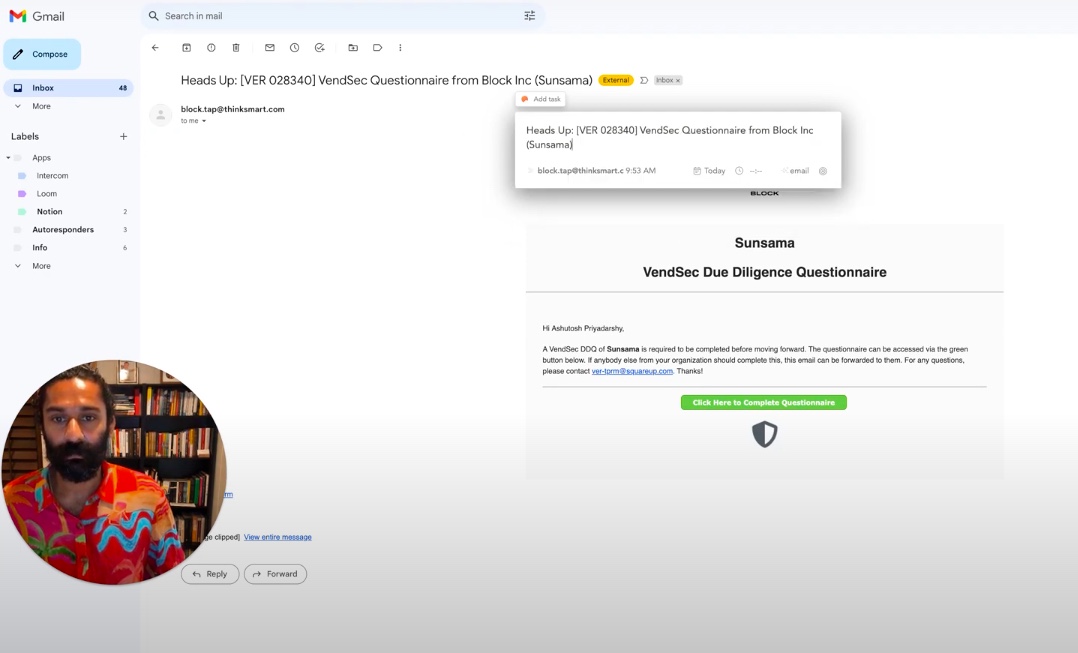Click the External tag badge
Image resolution: width=1078 pixels, height=653 pixels.
[x=615, y=80]
